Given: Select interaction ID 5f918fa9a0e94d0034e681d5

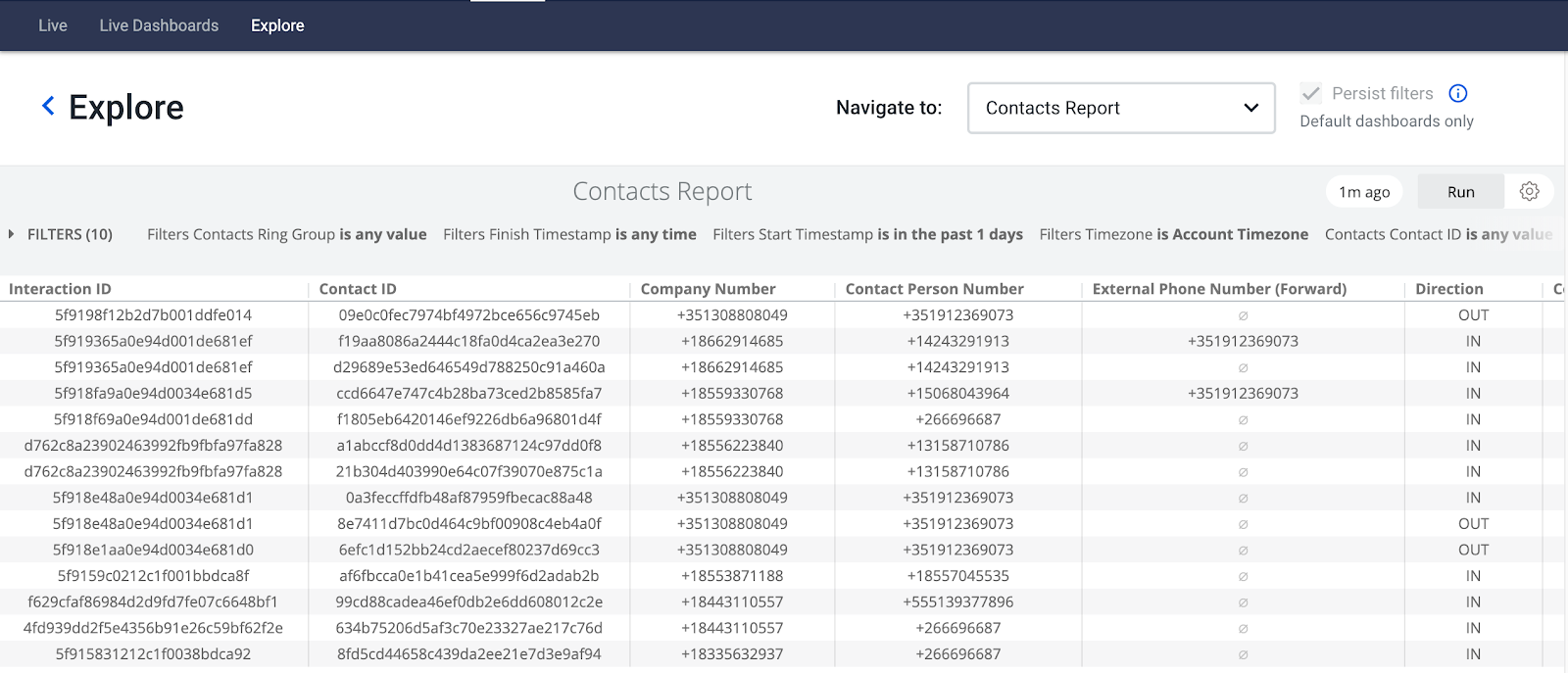Looking at the screenshot, I should pos(153,393).
